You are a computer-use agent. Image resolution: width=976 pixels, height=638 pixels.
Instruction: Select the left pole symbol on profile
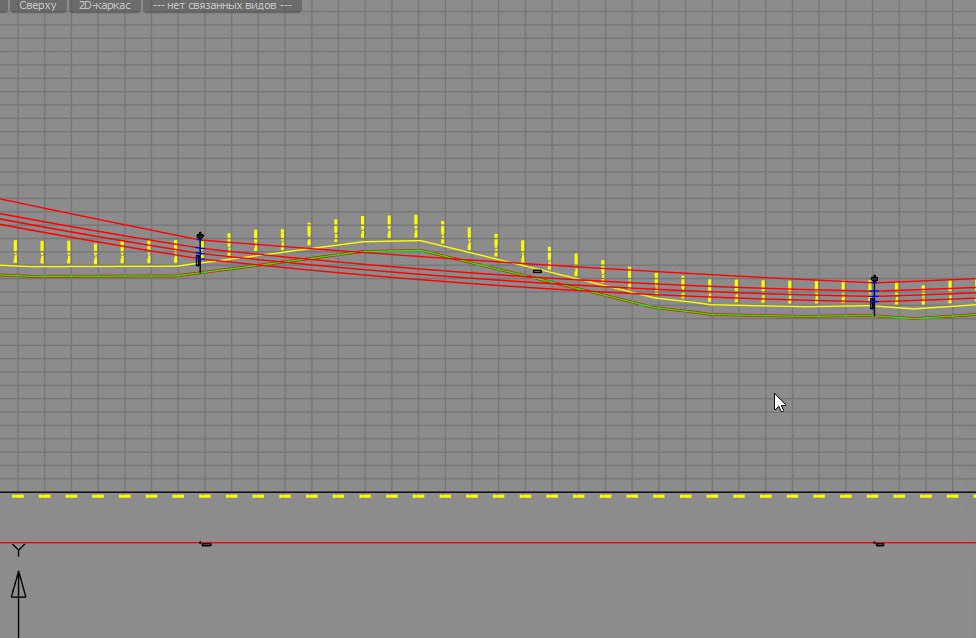point(200,238)
